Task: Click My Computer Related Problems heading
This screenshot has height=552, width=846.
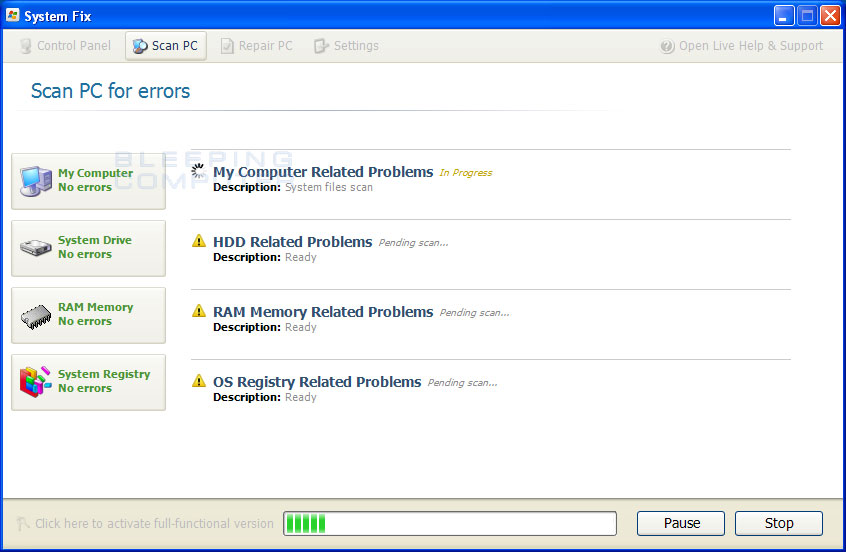Action: click(323, 172)
